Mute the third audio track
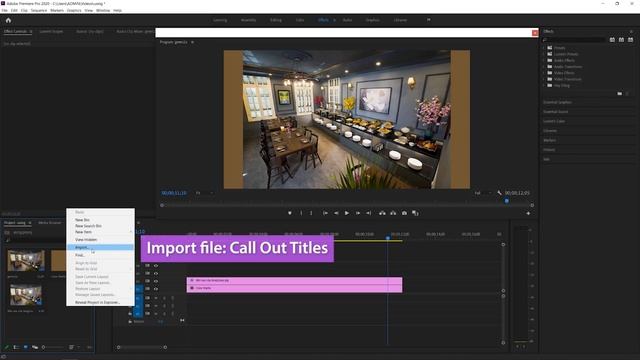640x360 pixels. (156, 313)
